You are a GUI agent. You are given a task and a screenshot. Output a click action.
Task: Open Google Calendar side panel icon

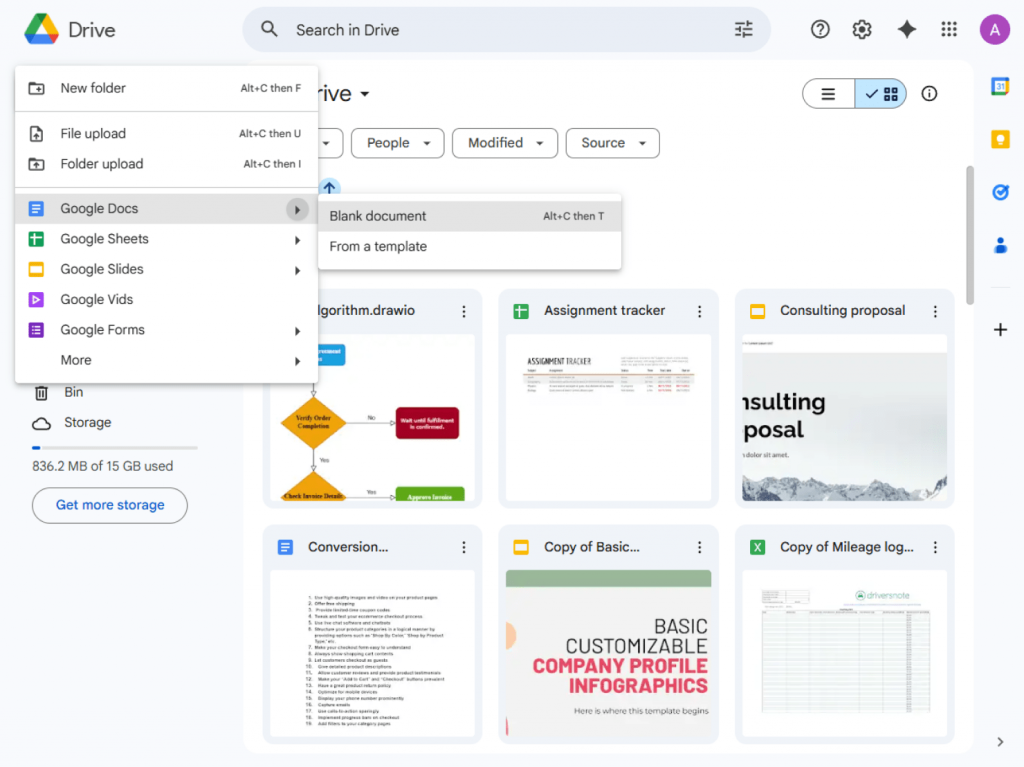[x=1000, y=87]
